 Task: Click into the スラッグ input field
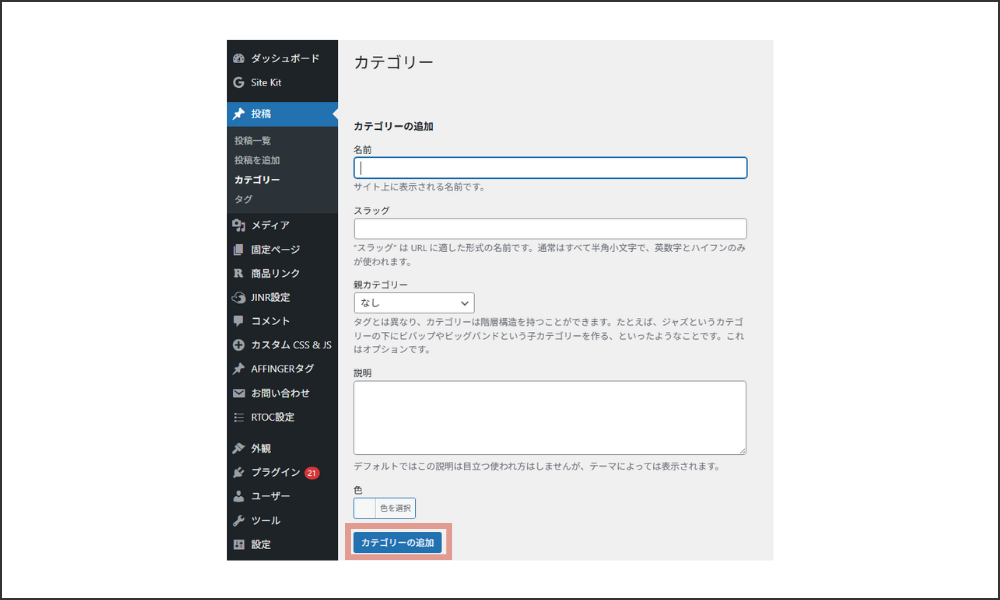coord(550,228)
